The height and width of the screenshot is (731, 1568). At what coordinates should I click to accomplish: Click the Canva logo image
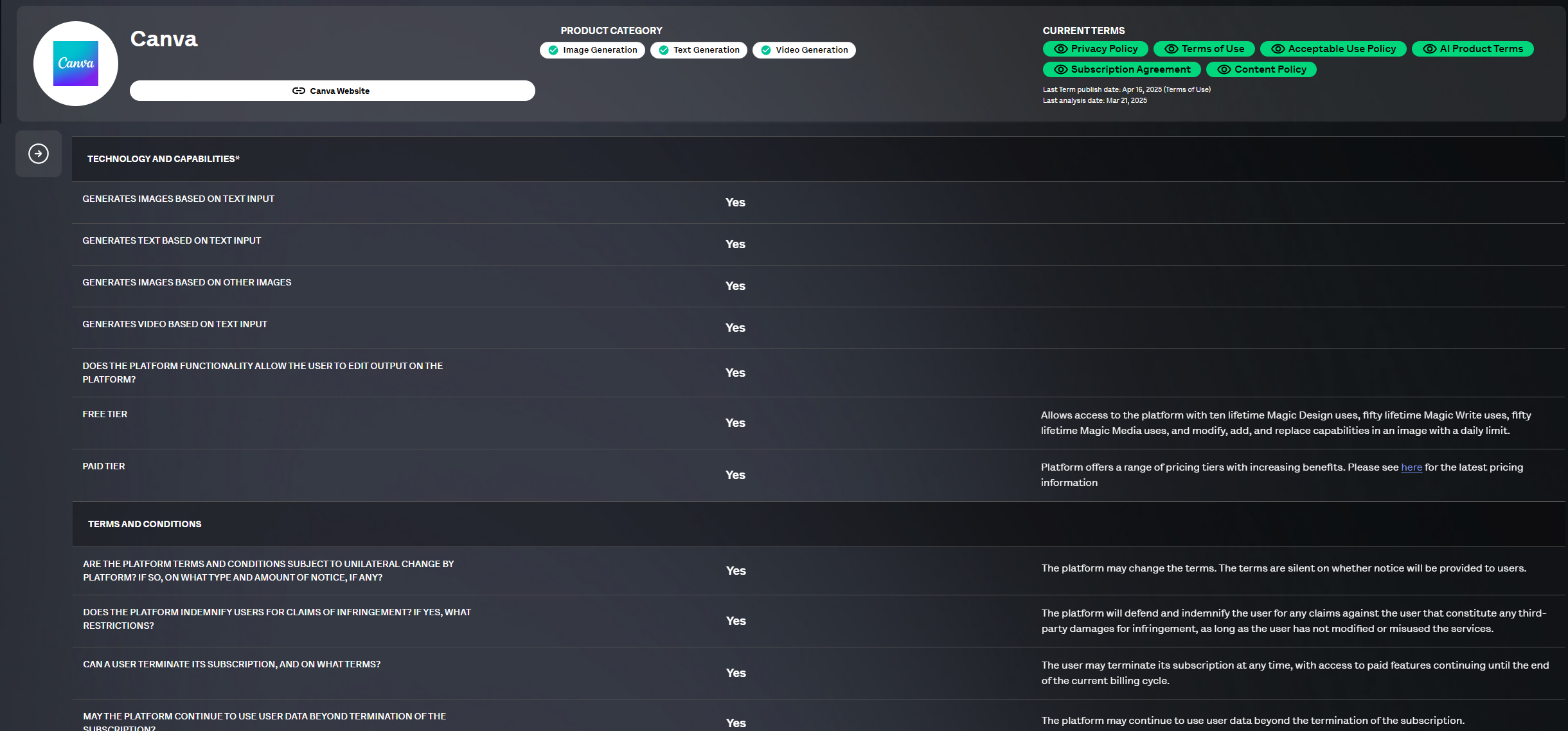76,64
